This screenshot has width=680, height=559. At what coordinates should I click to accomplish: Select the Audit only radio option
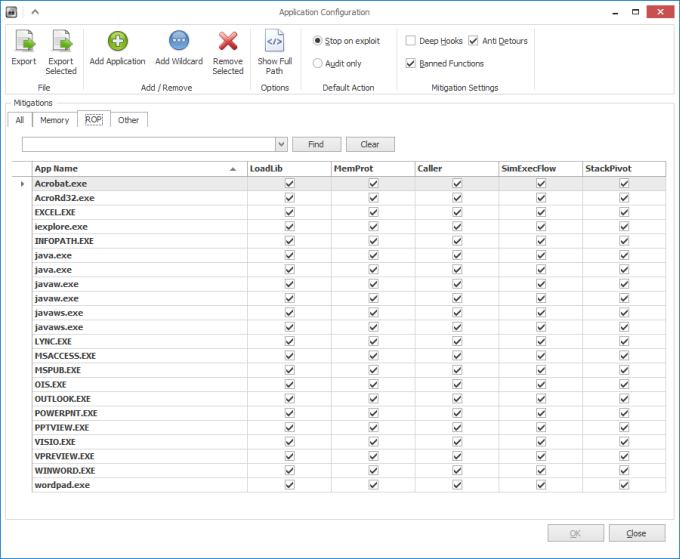click(x=318, y=63)
